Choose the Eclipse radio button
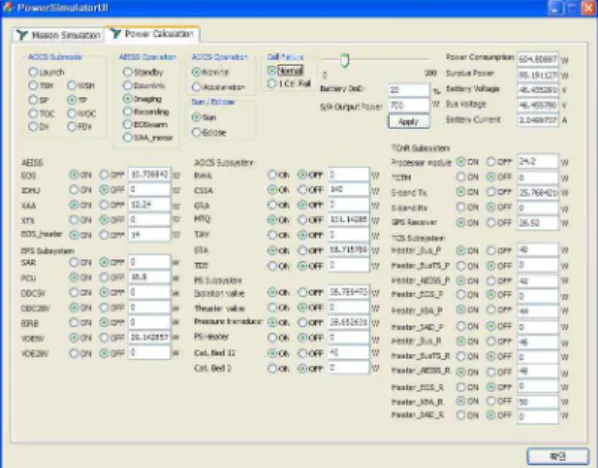598x468 pixels. pos(196,132)
